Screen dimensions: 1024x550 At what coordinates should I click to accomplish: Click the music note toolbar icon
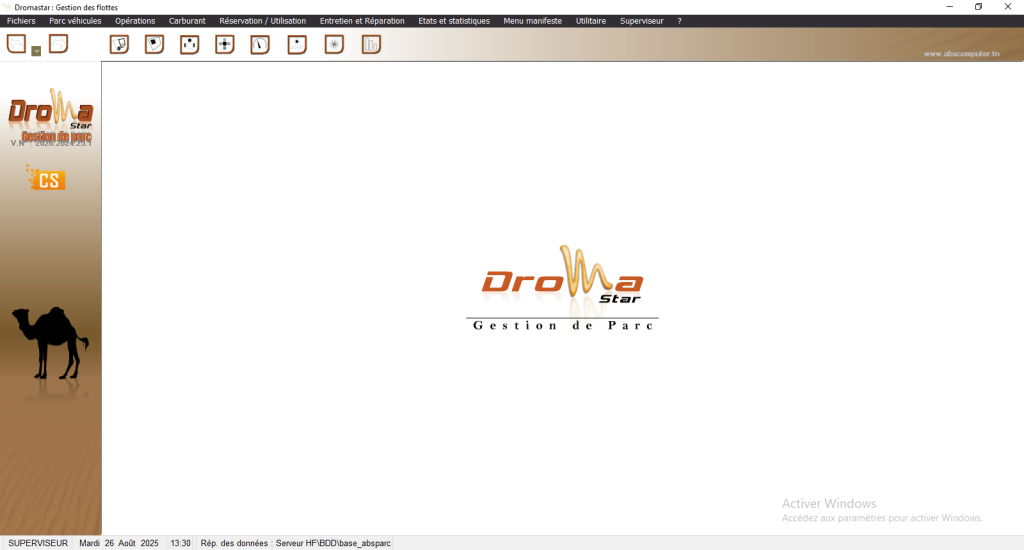119,44
